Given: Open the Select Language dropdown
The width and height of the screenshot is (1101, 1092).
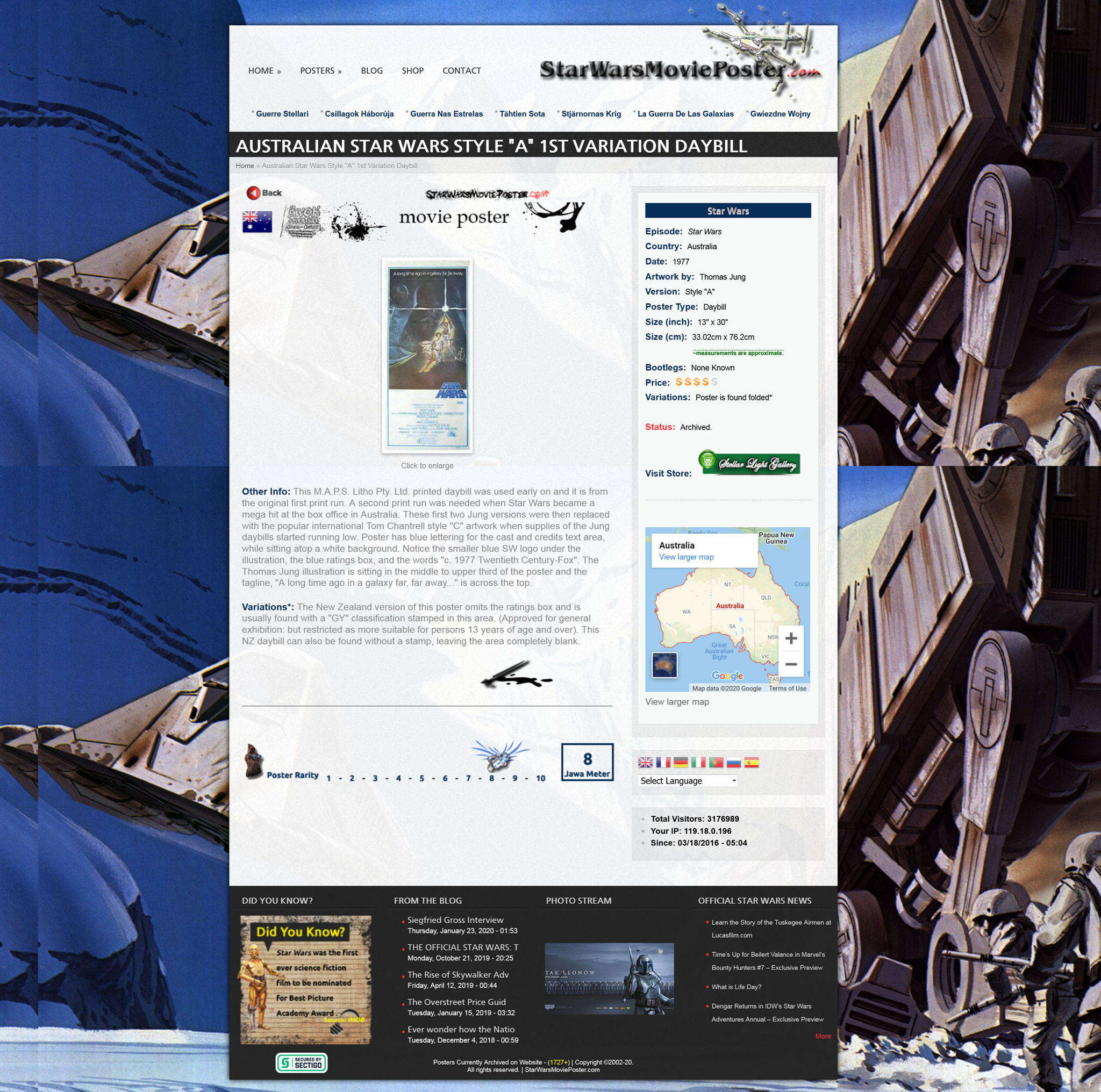Looking at the screenshot, I should coord(688,780).
